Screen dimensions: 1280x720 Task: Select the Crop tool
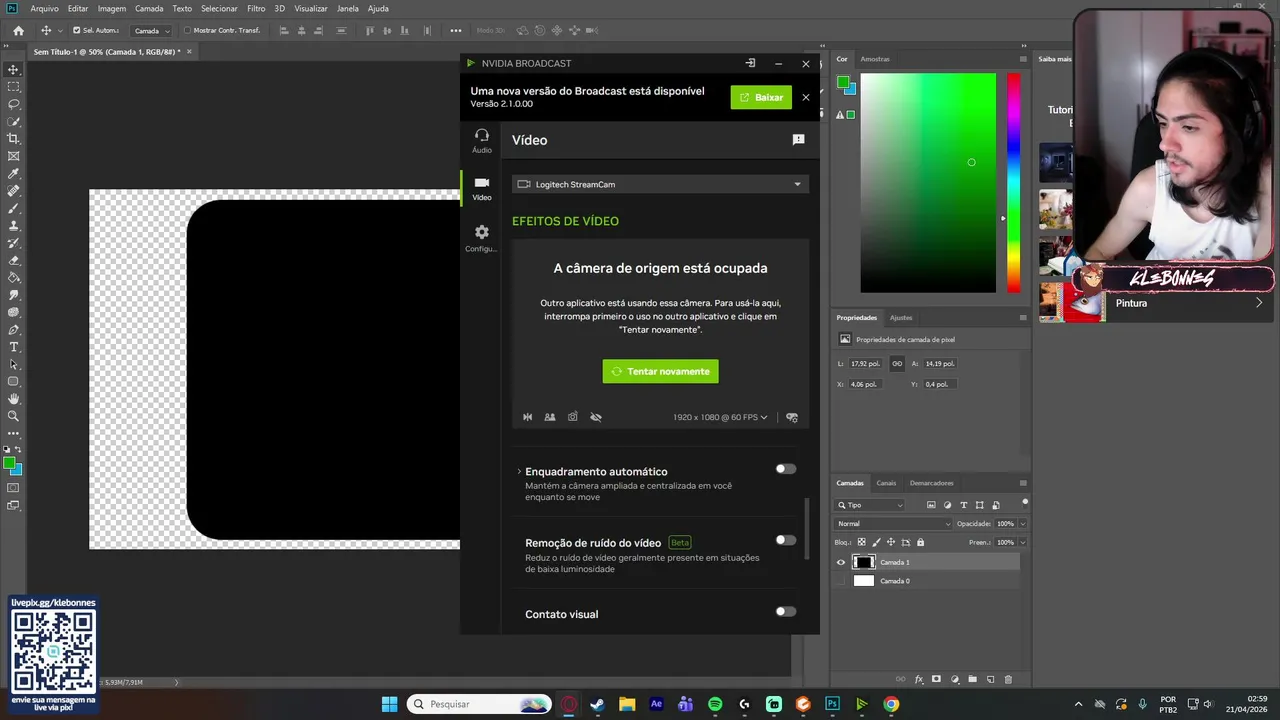[14, 139]
